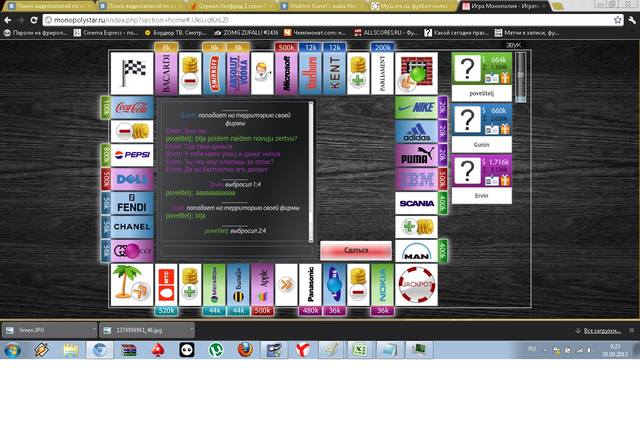Open gift icon on Ervin's card

click(505, 180)
